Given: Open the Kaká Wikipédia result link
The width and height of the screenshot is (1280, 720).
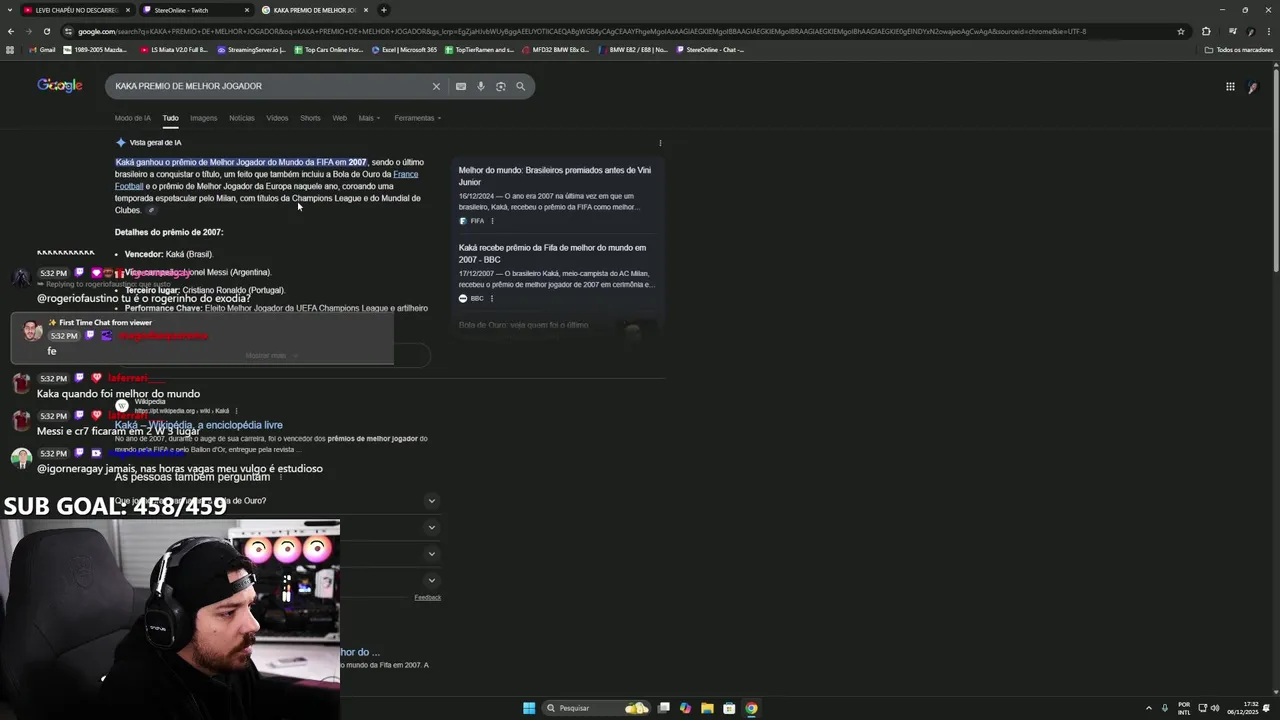Looking at the screenshot, I should pyautogui.click(x=199, y=425).
